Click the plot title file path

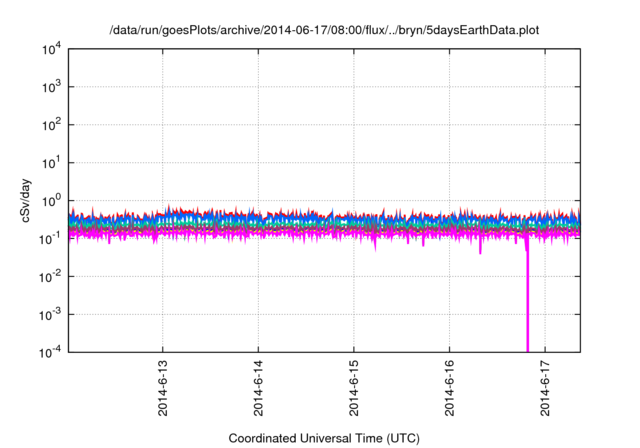click(324, 30)
